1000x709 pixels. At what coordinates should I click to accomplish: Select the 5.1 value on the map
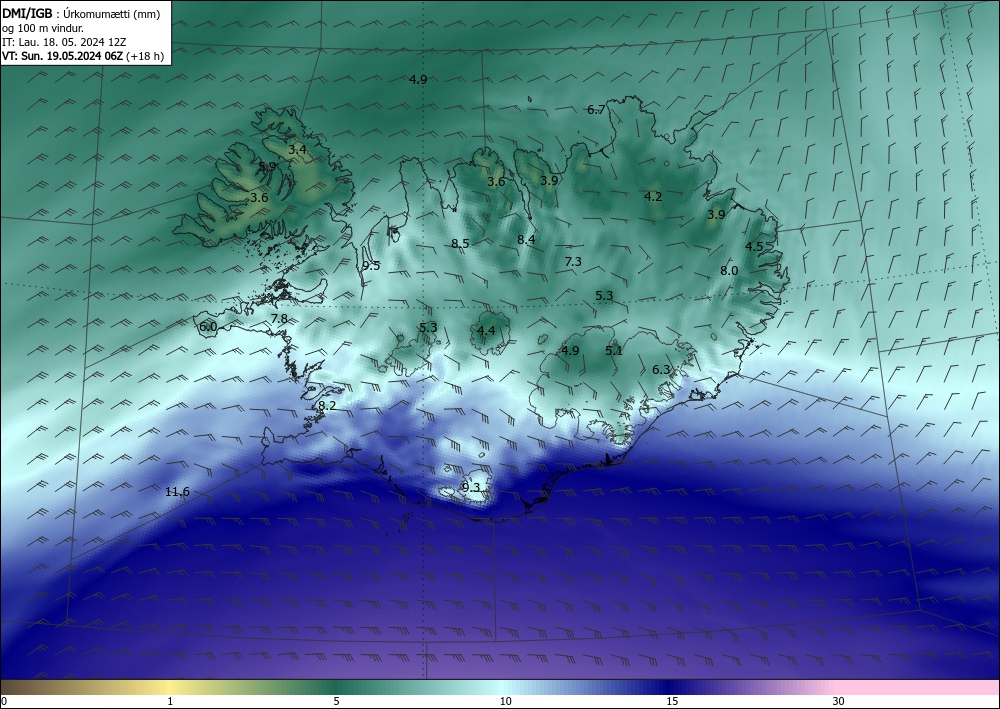point(614,351)
